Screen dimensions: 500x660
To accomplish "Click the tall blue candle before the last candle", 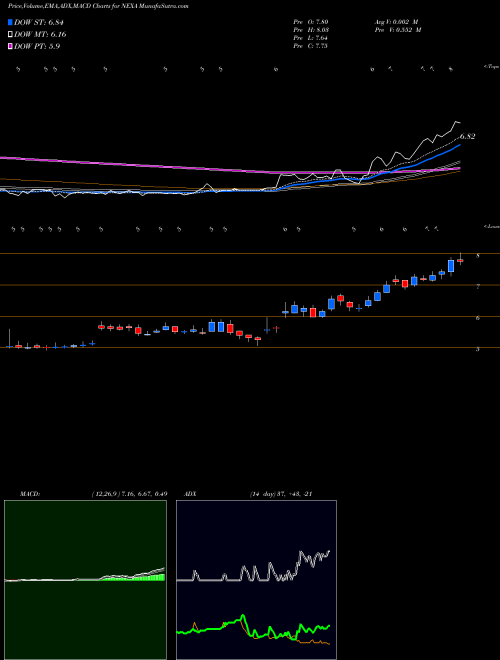I will coord(451,266).
